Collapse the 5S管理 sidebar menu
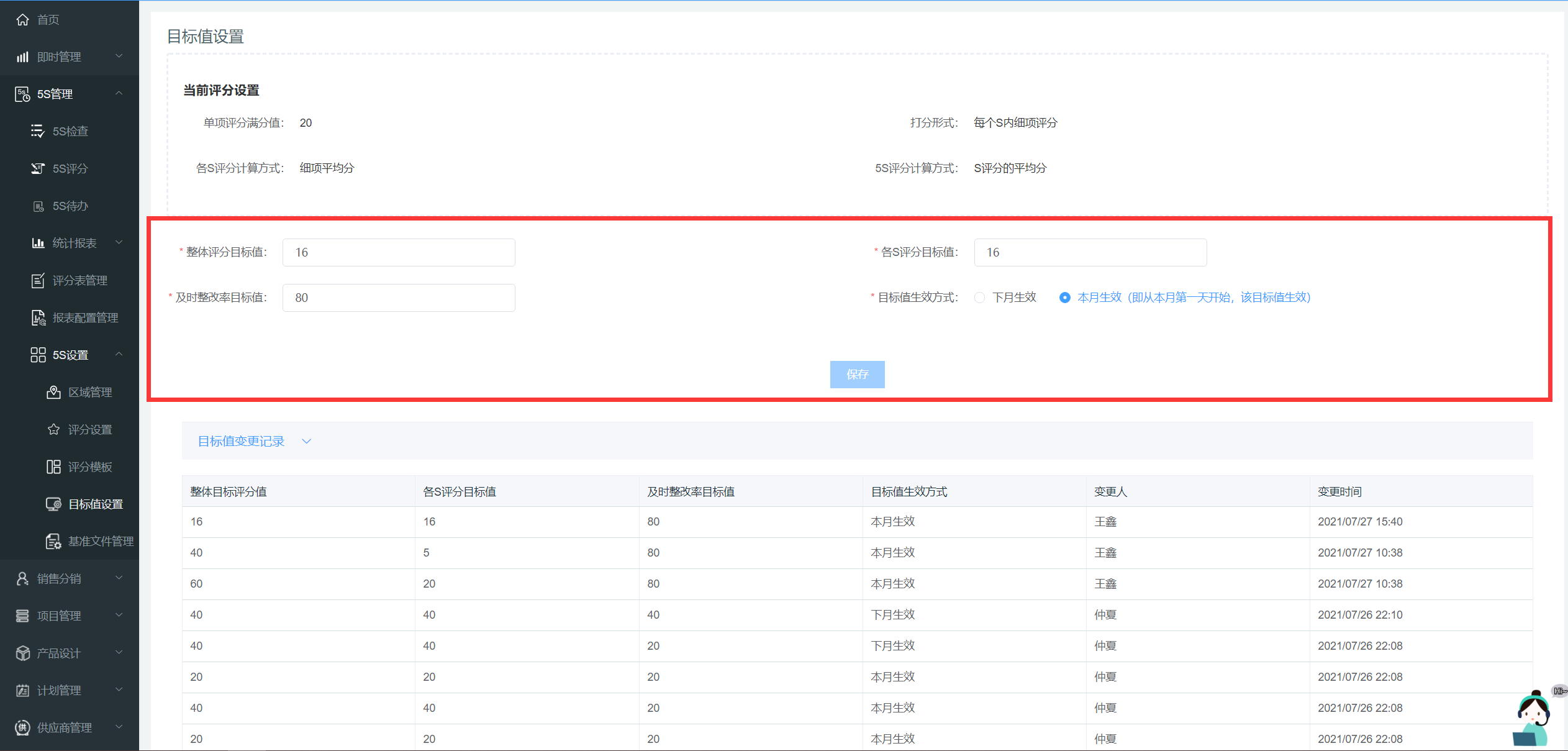 tap(119, 93)
